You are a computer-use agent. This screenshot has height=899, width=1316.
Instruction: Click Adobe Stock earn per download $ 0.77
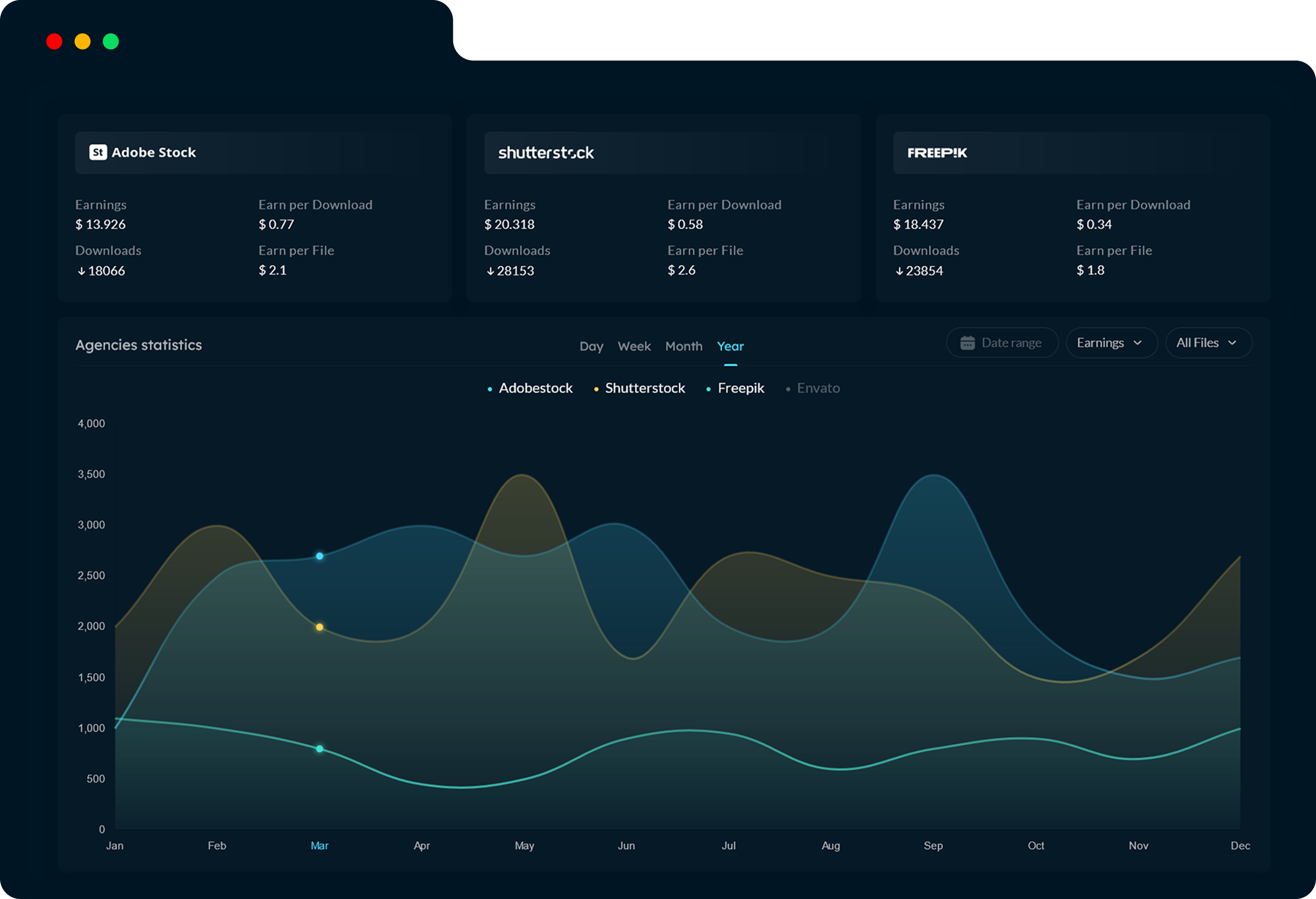pos(276,225)
